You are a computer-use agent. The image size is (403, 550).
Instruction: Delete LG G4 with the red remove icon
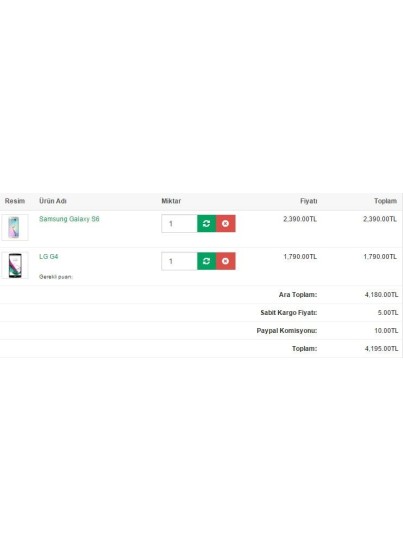tap(226, 261)
